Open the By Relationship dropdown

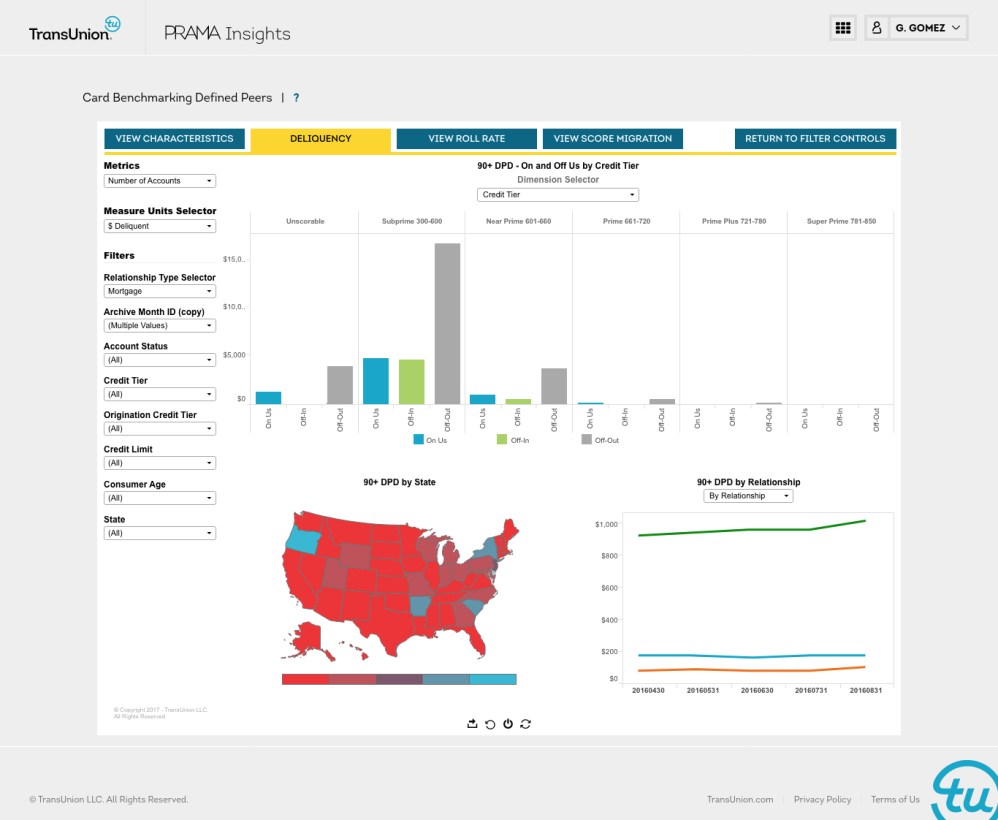click(748, 496)
